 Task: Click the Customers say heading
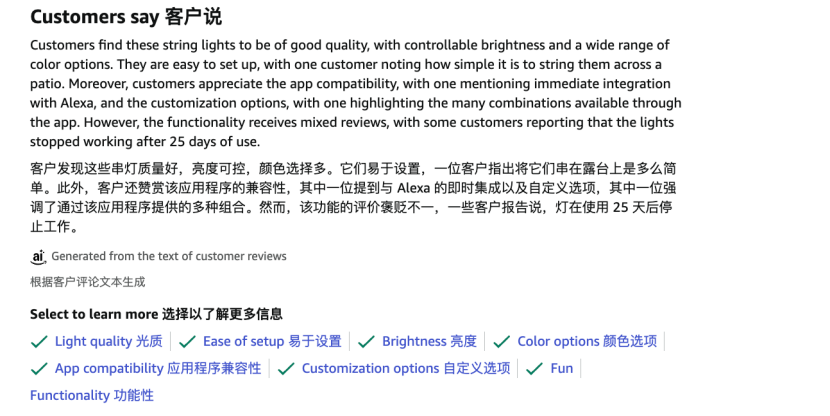pos(126,17)
